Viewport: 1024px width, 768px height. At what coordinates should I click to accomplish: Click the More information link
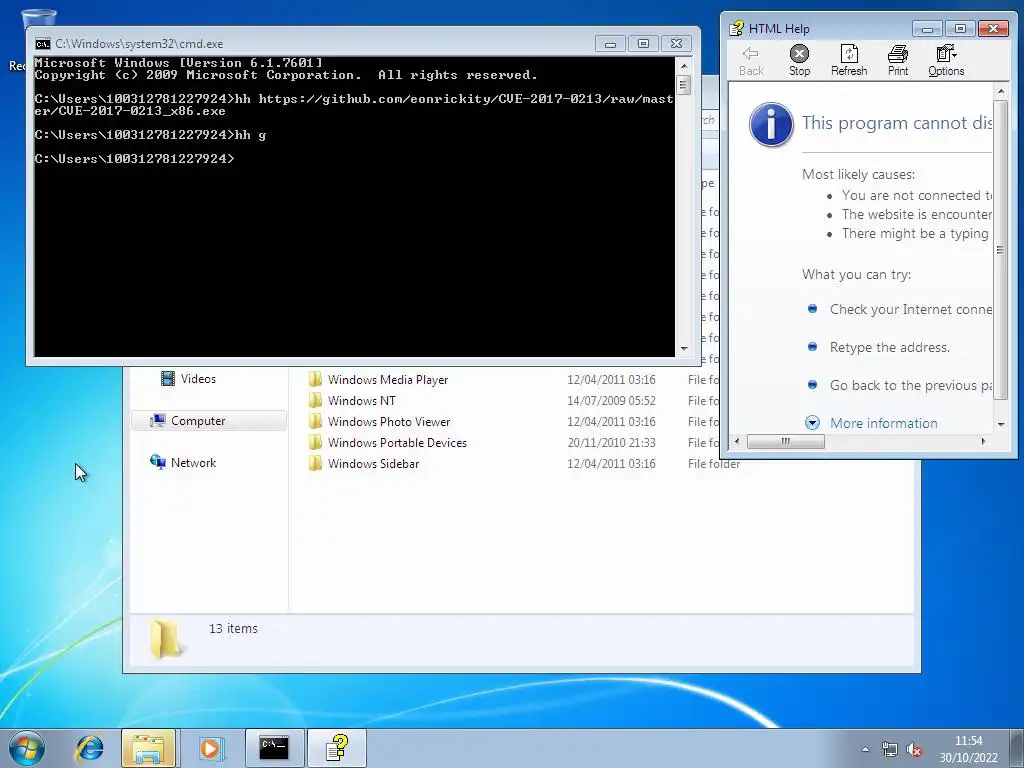point(884,423)
